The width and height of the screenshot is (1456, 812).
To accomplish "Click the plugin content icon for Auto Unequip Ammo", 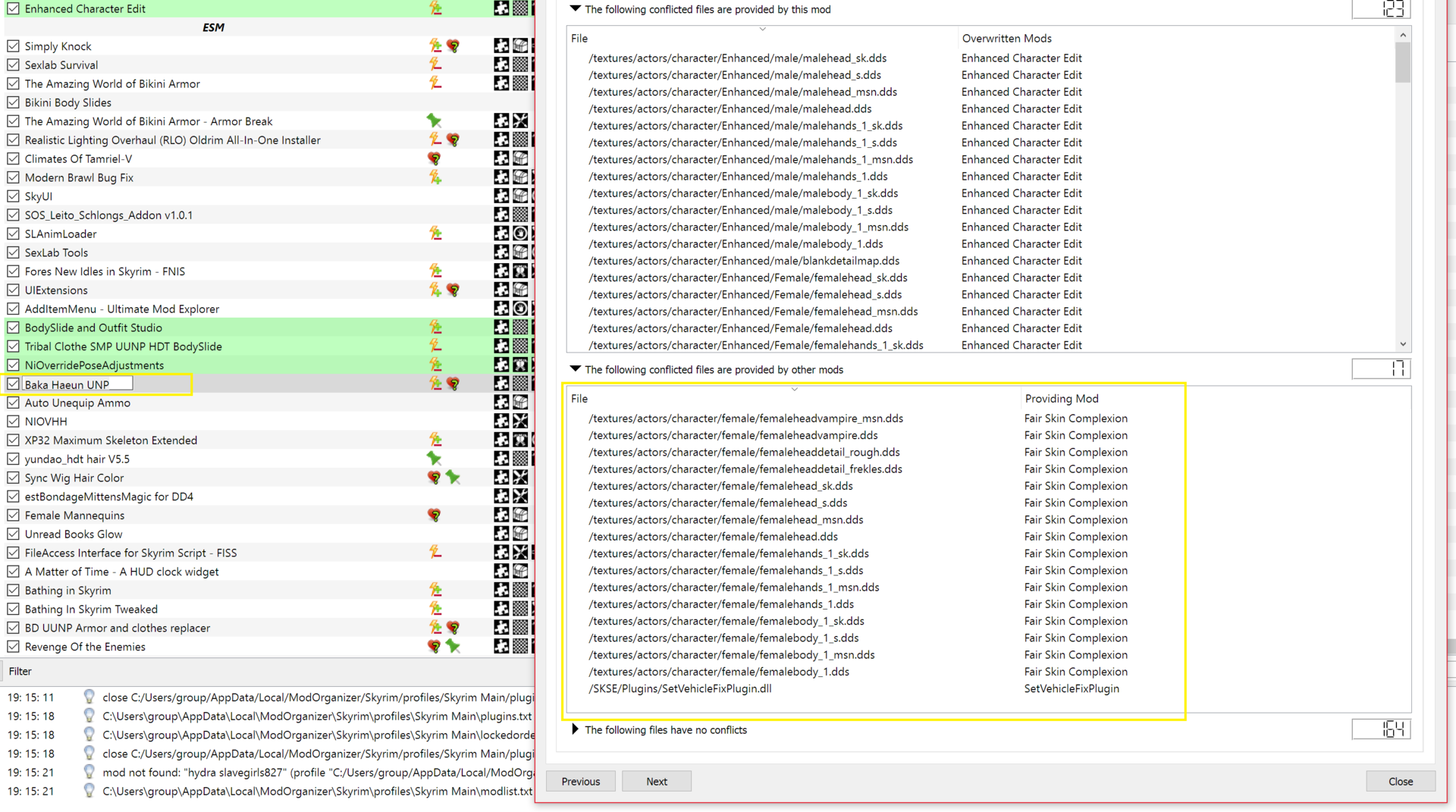I will [x=502, y=403].
